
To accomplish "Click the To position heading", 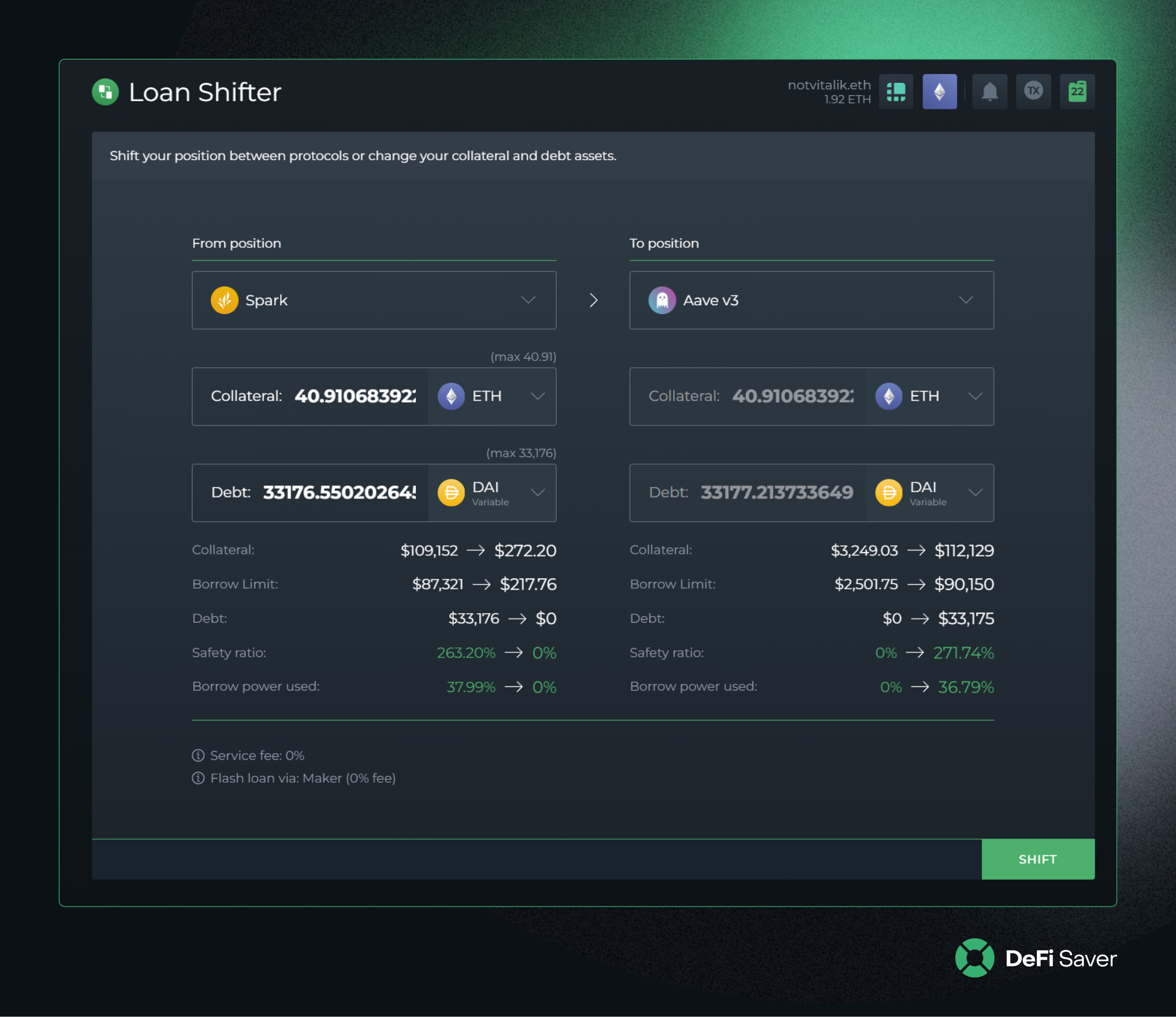I will tap(664, 243).
